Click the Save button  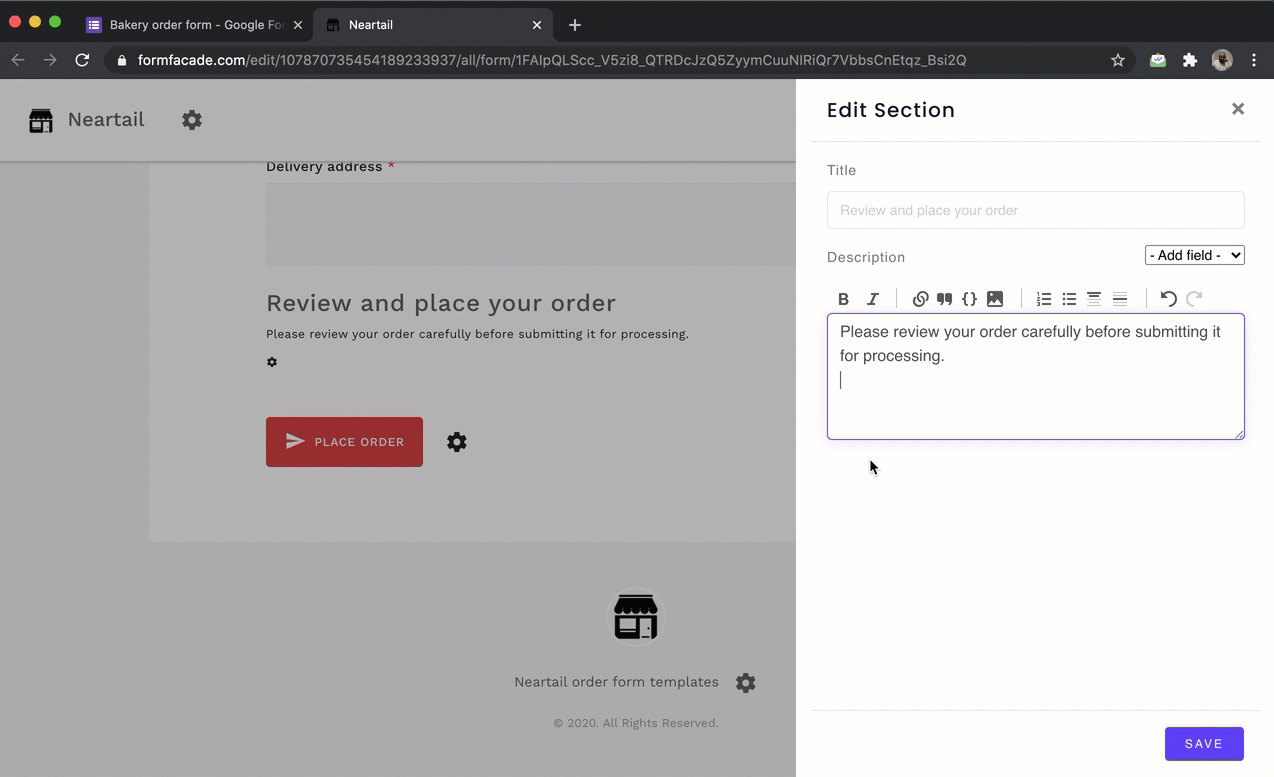click(x=1204, y=743)
